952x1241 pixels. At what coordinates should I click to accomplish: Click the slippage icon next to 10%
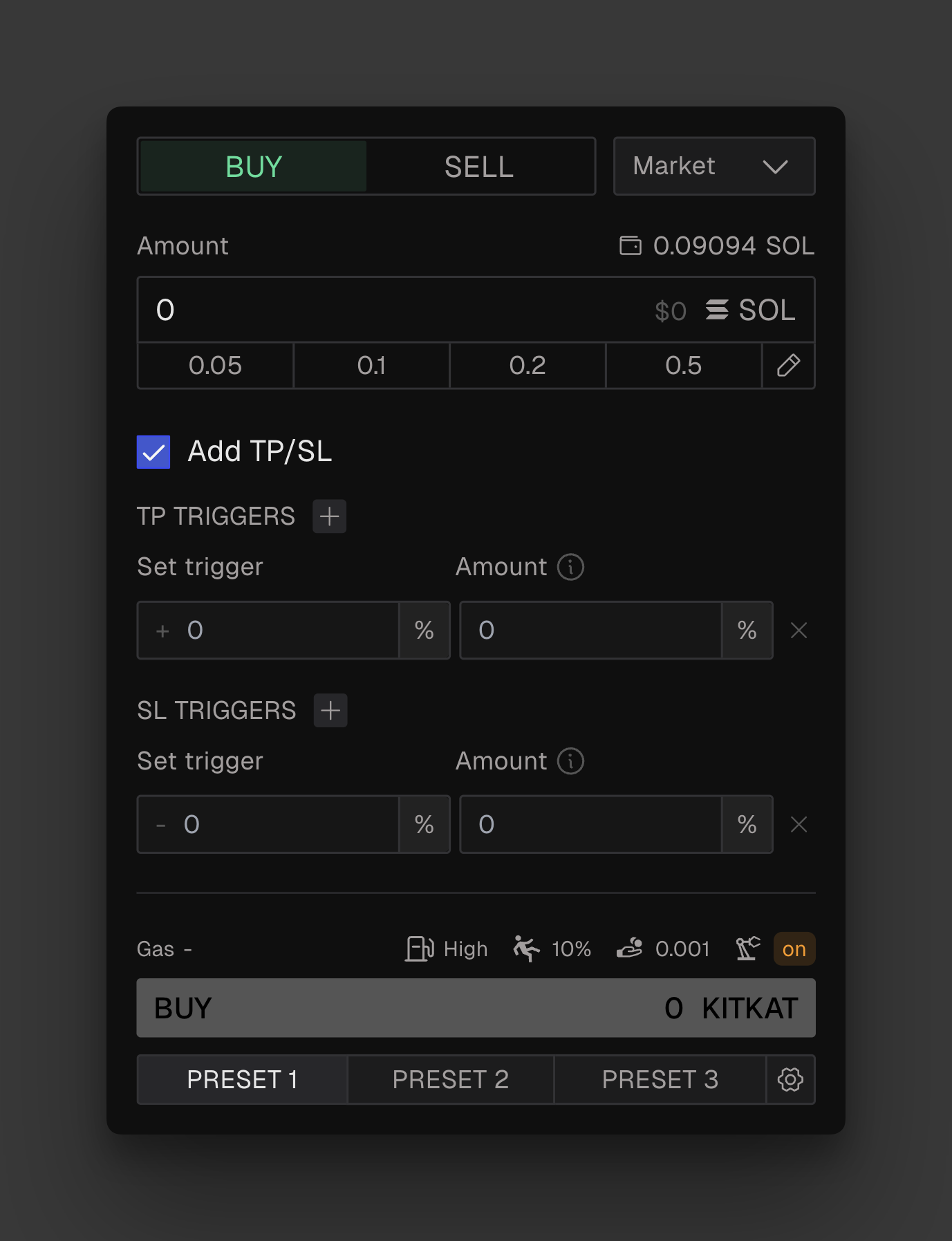point(527,949)
